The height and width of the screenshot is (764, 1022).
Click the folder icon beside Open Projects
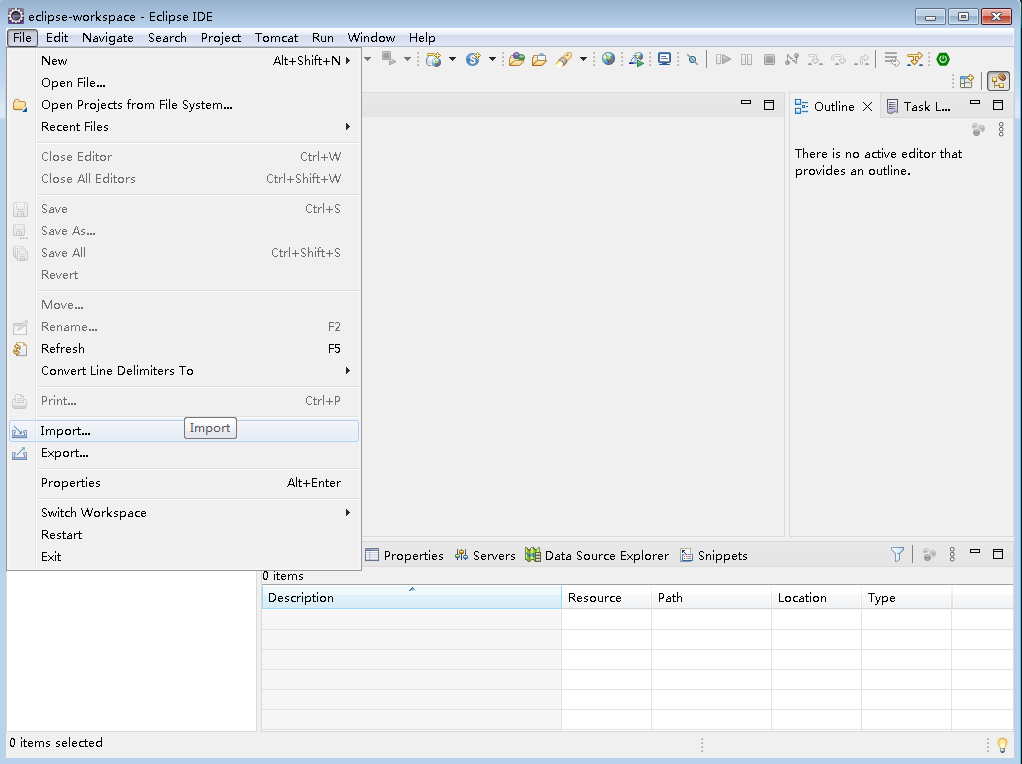(20, 105)
